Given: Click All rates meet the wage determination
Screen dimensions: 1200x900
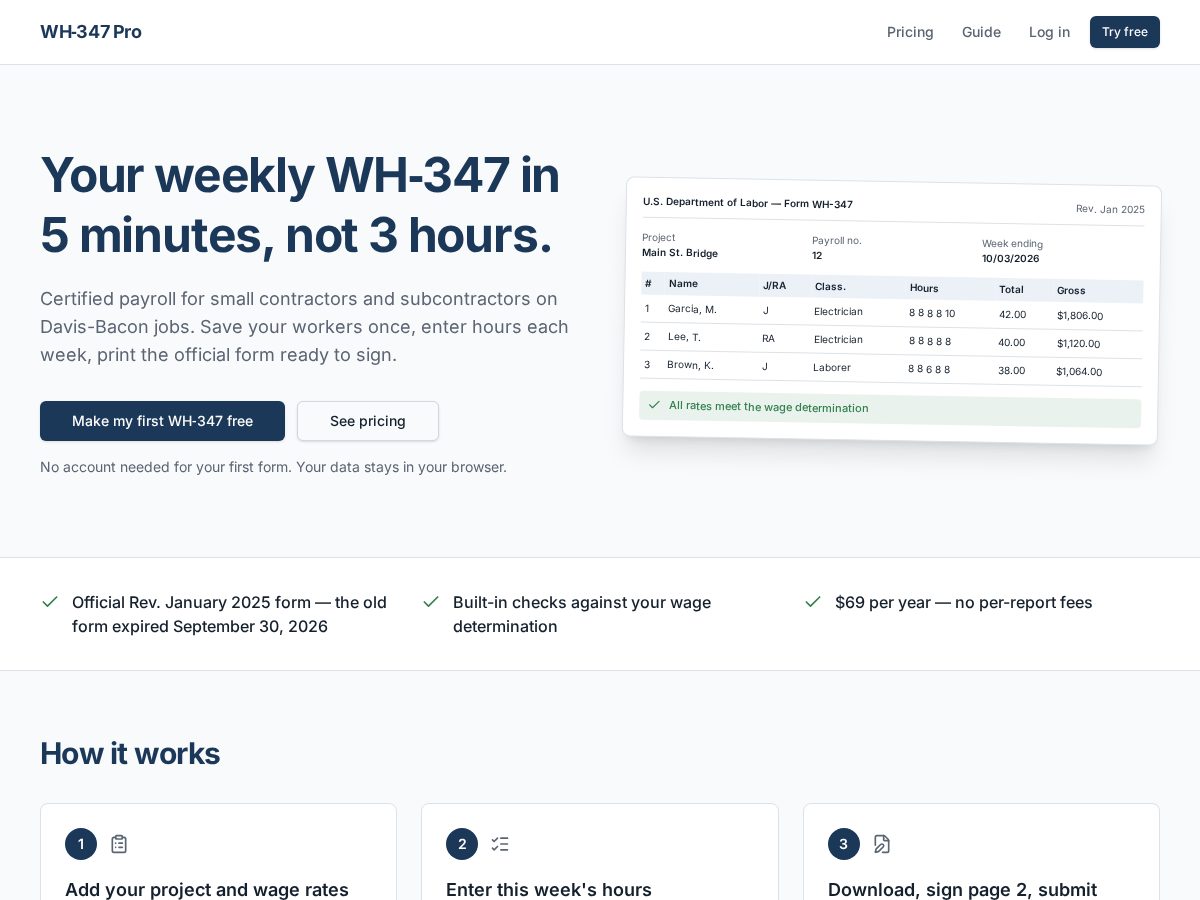Looking at the screenshot, I should (x=768, y=407).
